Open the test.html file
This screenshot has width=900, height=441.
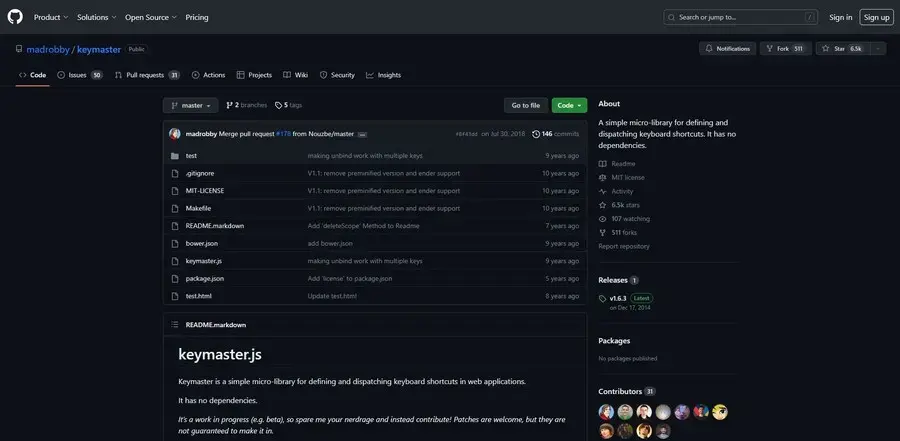click(x=199, y=296)
